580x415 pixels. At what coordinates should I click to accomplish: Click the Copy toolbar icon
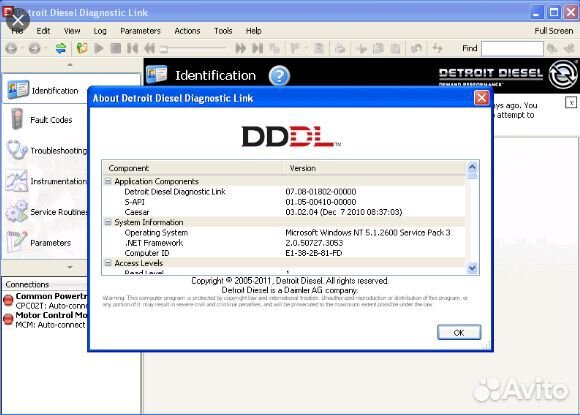point(378,48)
